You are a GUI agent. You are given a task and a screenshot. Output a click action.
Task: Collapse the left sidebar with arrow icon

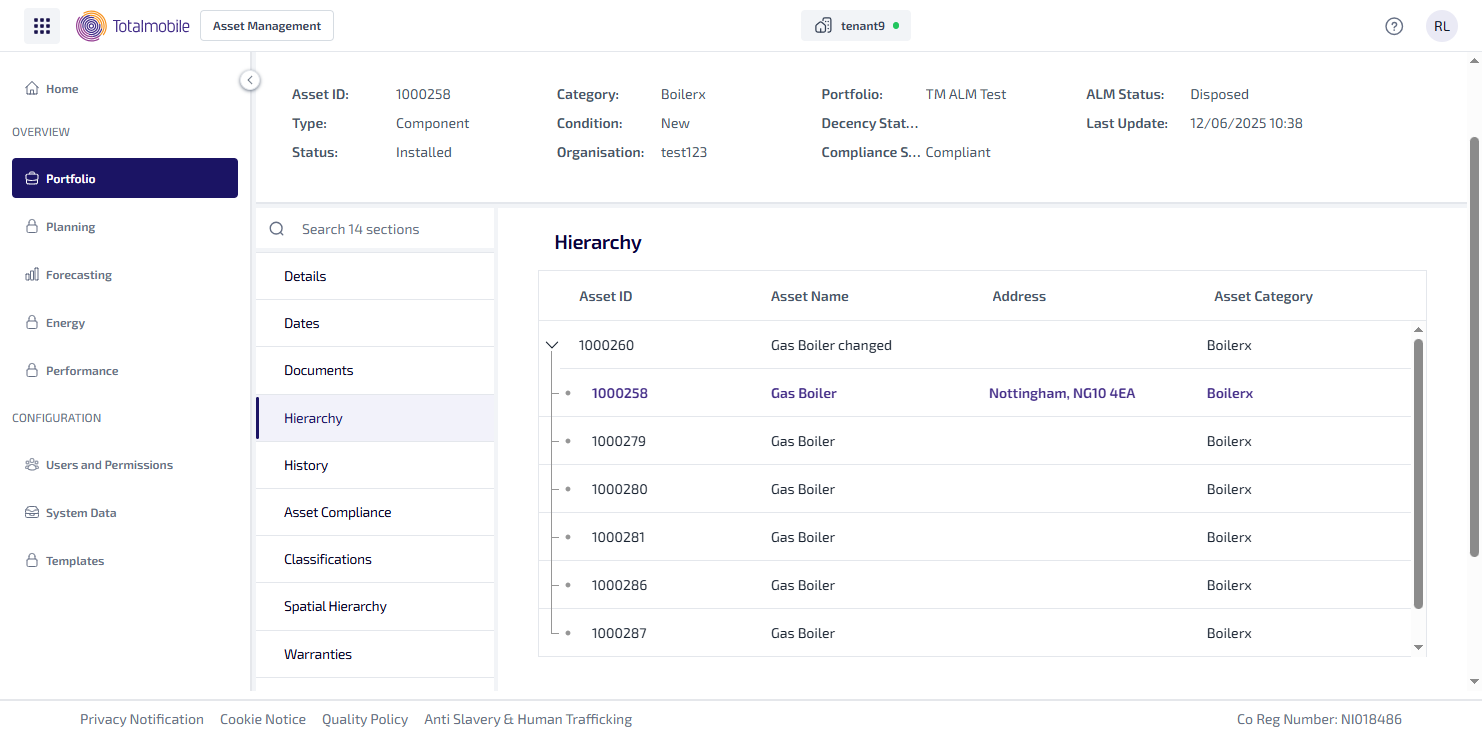(250, 80)
